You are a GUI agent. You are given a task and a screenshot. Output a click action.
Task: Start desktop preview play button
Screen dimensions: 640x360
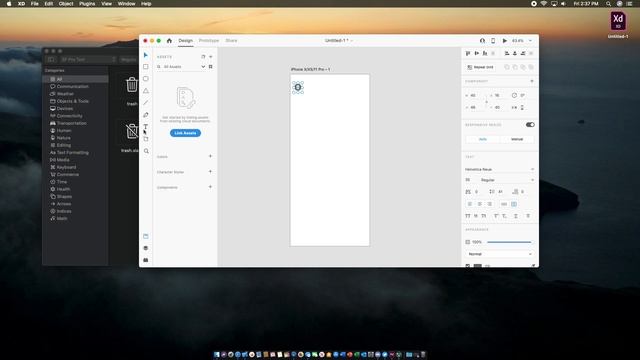click(504, 40)
